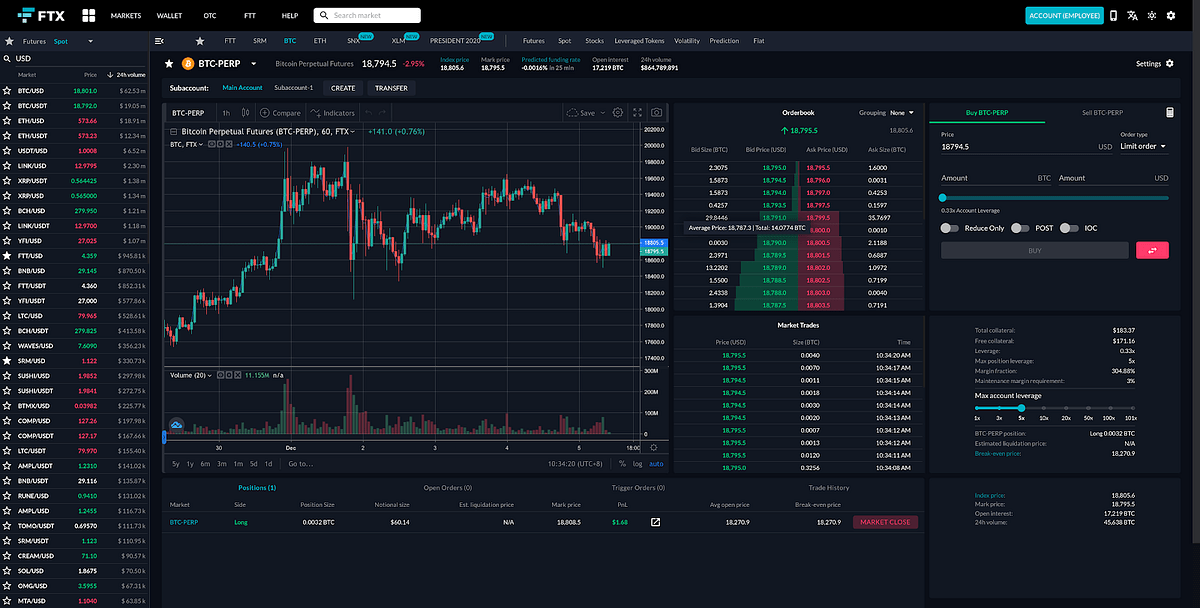Image resolution: width=1200 pixels, height=608 pixels.
Task: Open chart properties gear icon
Action: pyautogui.click(x=618, y=113)
